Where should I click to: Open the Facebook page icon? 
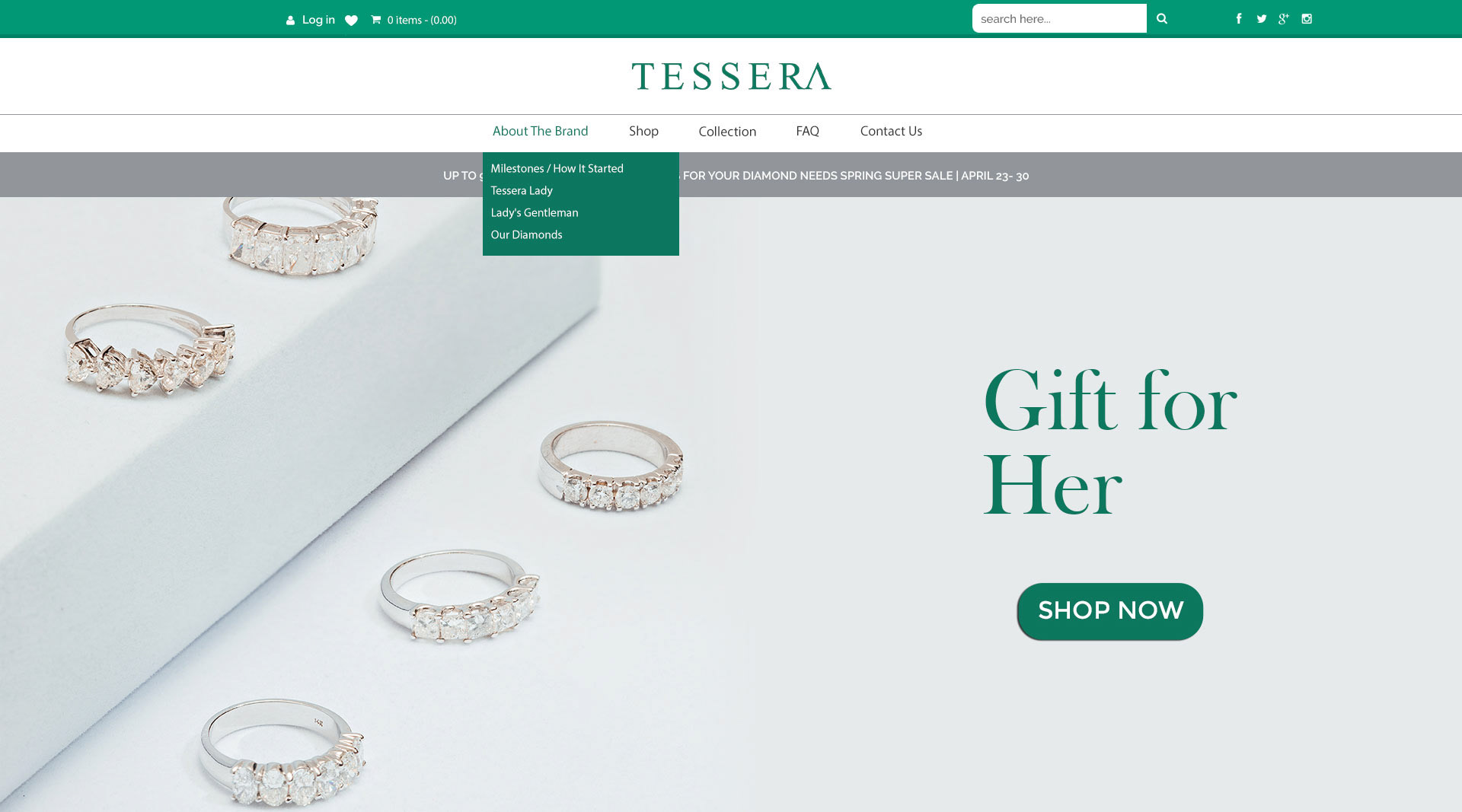point(1239,19)
